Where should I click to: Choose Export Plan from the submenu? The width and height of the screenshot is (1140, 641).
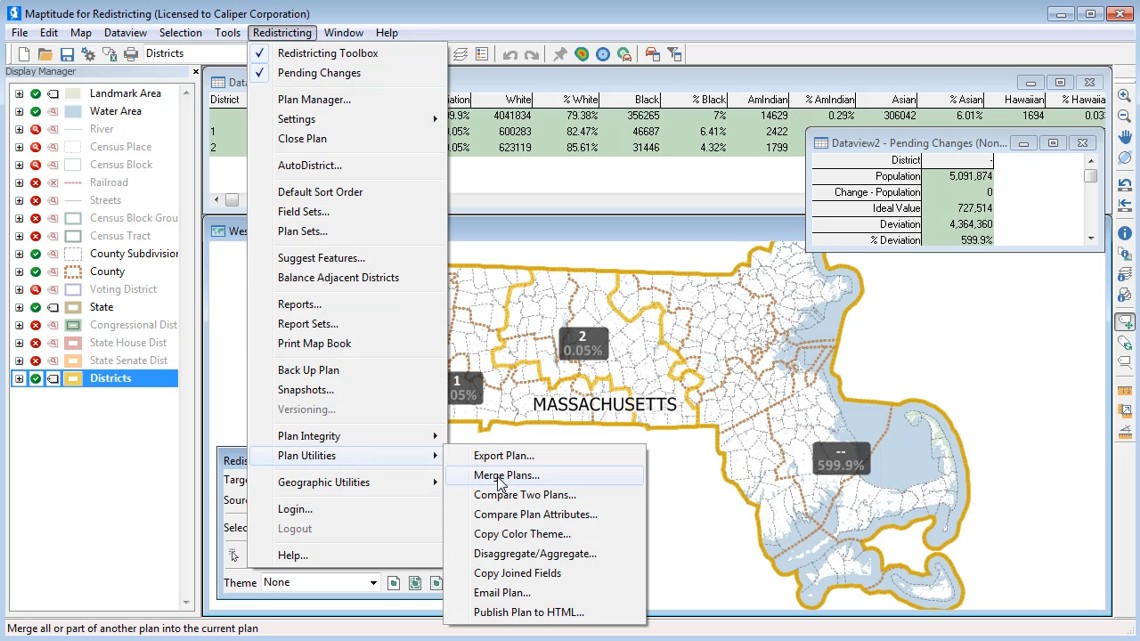(x=504, y=455)
